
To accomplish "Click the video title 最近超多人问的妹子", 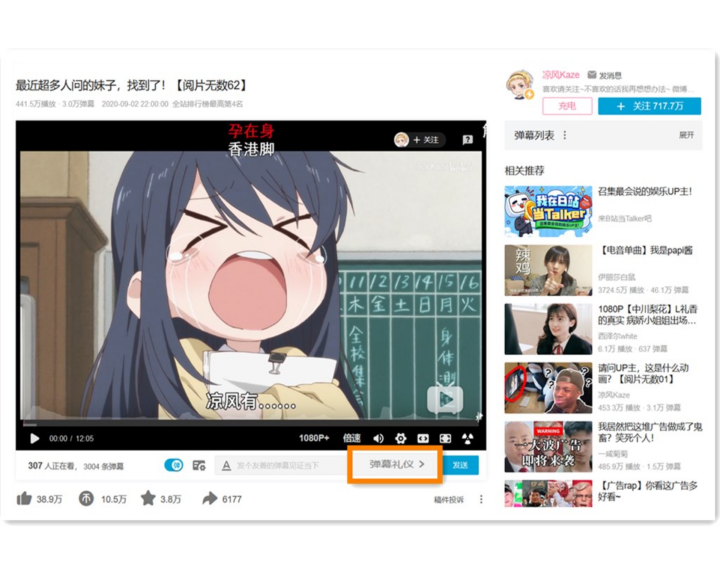I will [133, 85].
